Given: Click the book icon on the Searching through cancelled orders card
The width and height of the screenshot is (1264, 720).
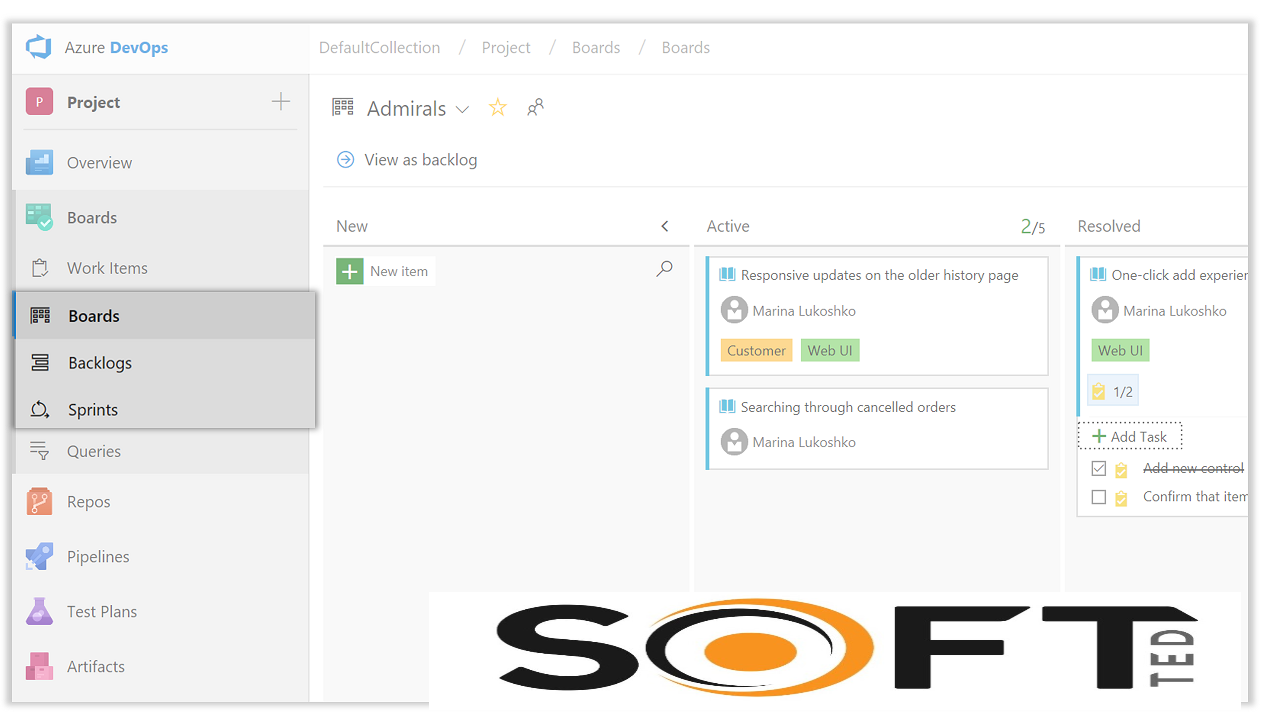Looking at the screenshot, I should click(x=727, y=406).
